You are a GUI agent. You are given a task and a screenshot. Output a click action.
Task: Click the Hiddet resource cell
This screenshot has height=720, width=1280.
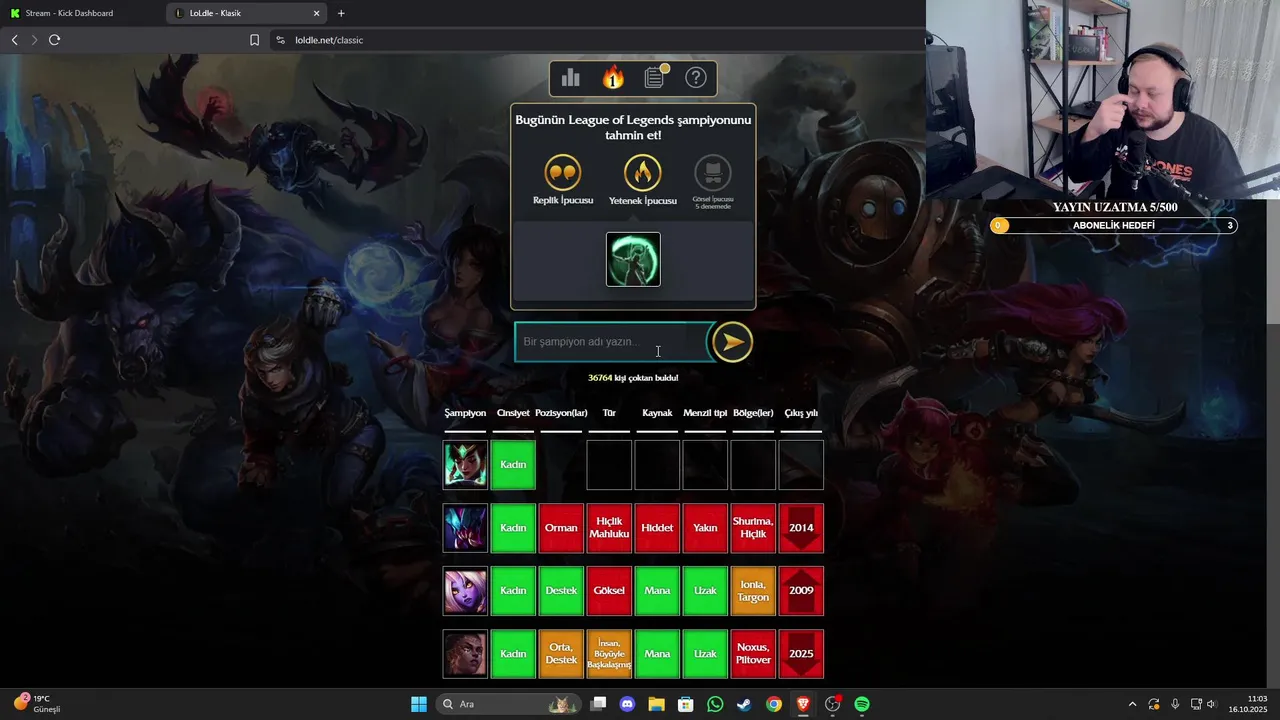click(x=657, y=528)
